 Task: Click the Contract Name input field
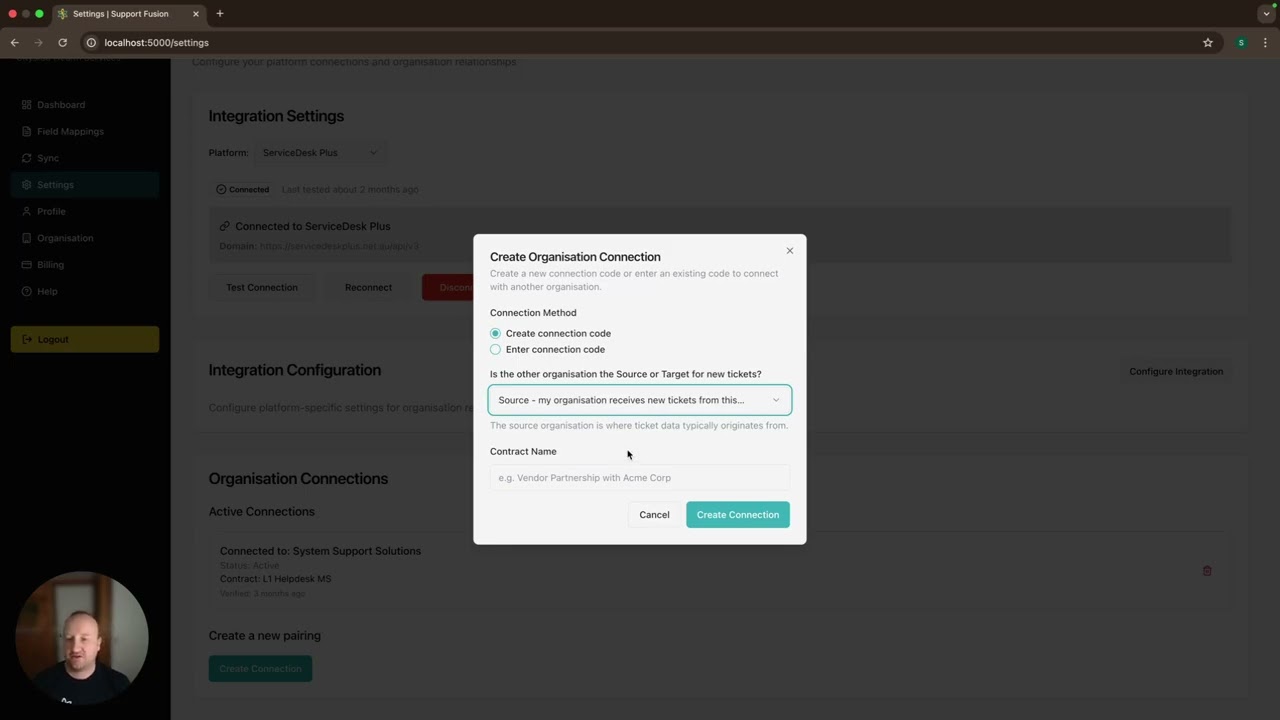pyautogui.click(x=640, y=477)
